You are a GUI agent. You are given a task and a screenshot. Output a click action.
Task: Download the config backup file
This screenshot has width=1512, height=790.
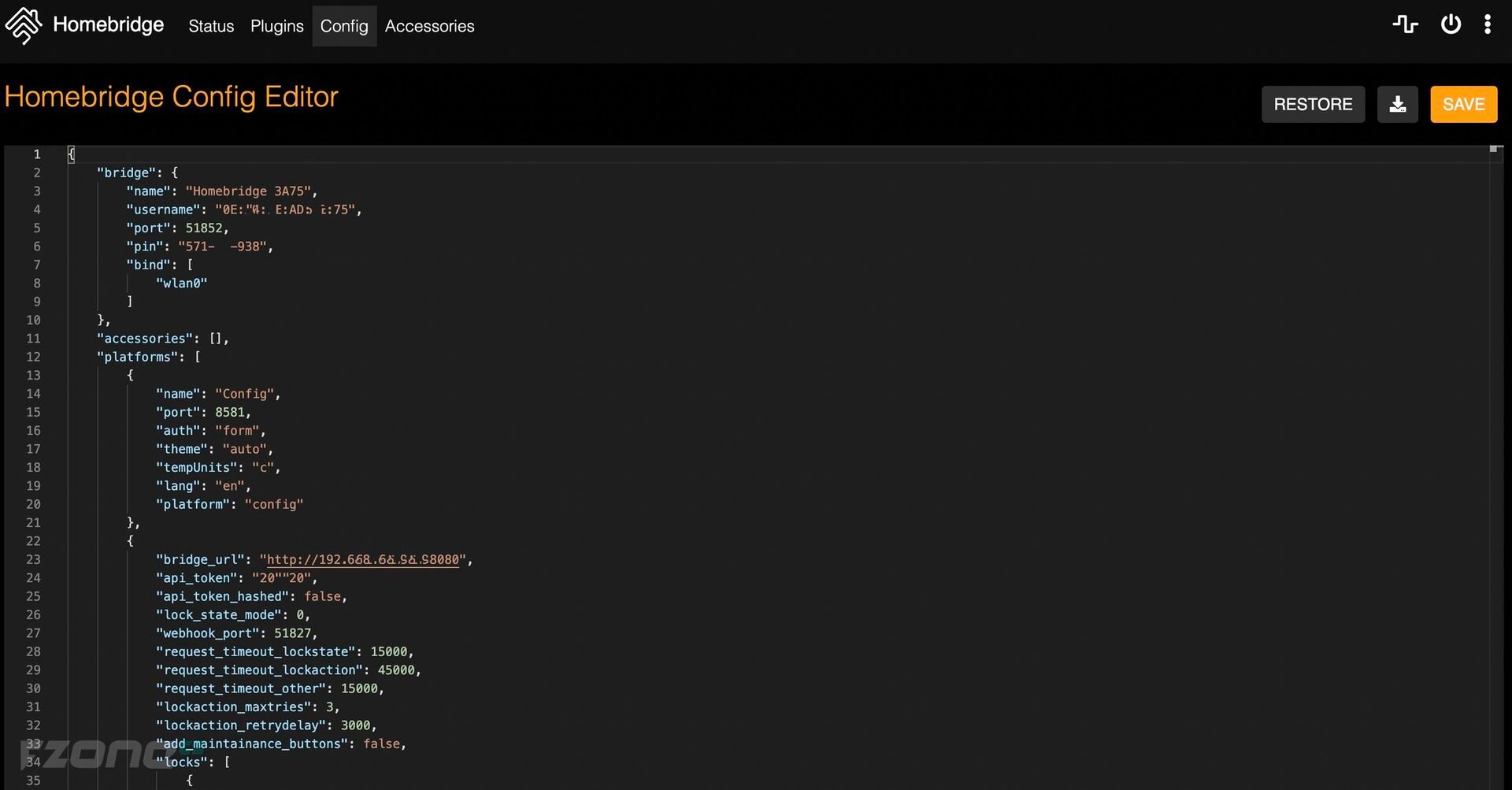1397,104
